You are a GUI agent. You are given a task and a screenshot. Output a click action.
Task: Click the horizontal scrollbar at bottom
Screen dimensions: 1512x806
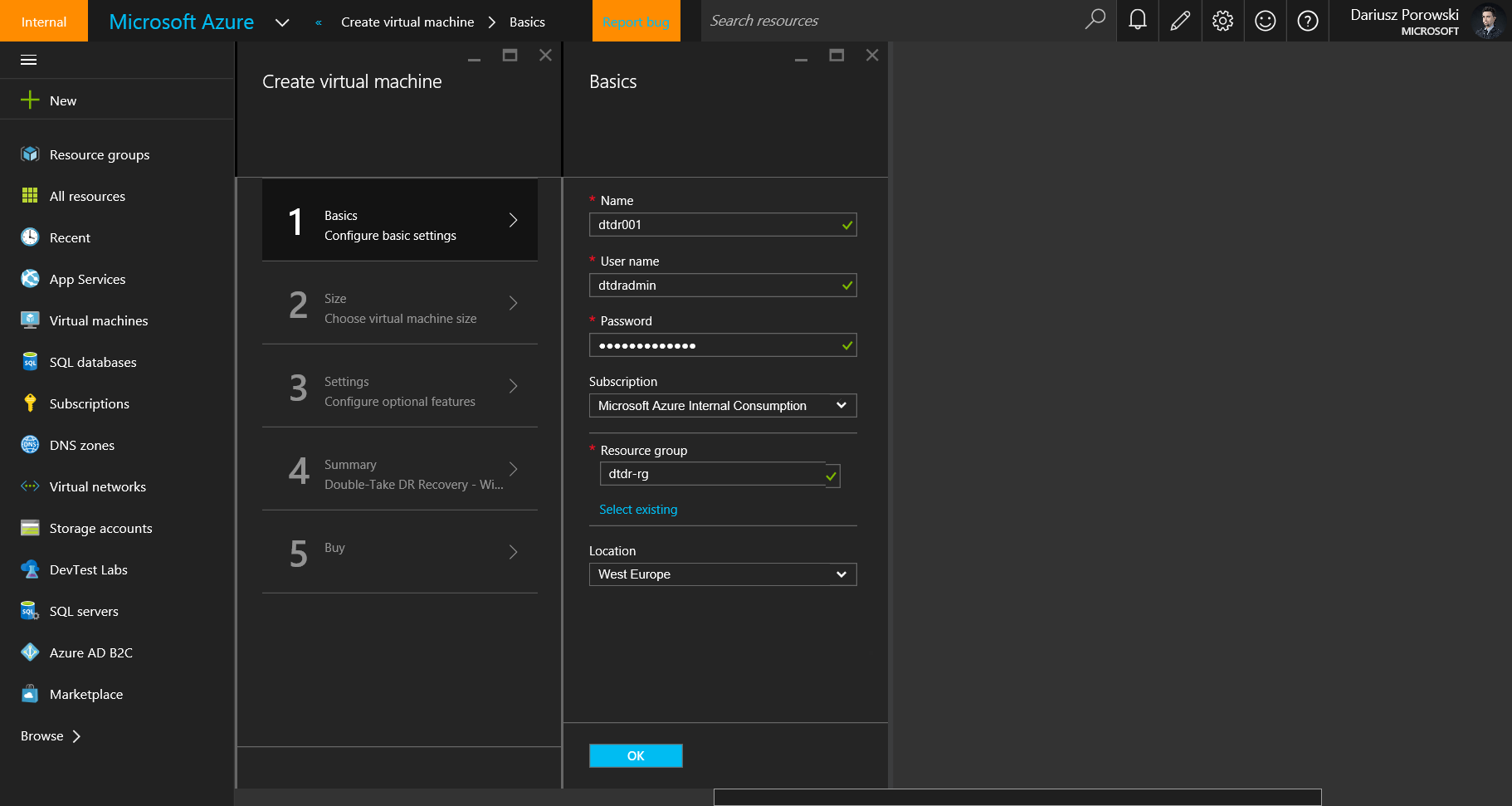point(1017,797)
